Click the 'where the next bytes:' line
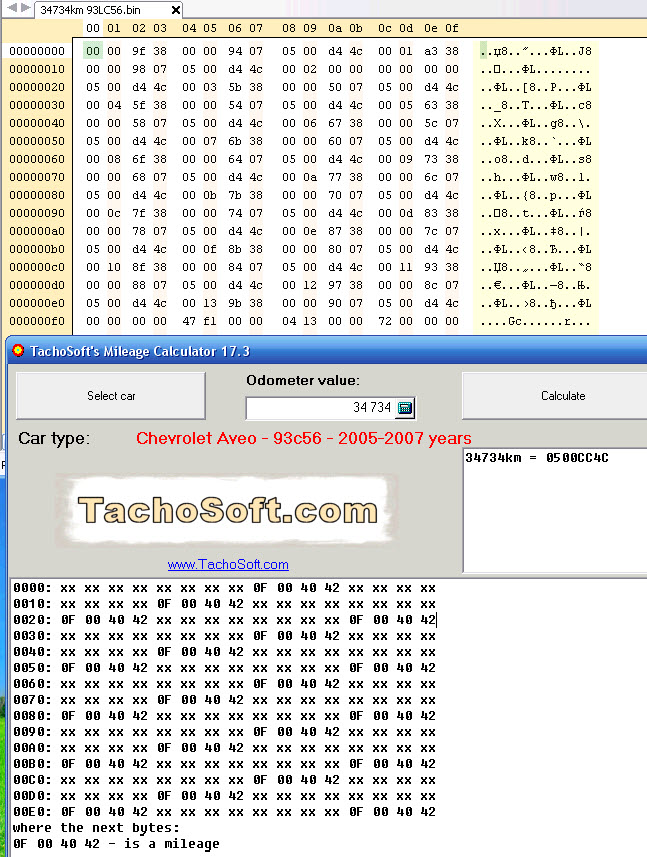This screenshot has width=647, height=857. click(x=96, y=828)
